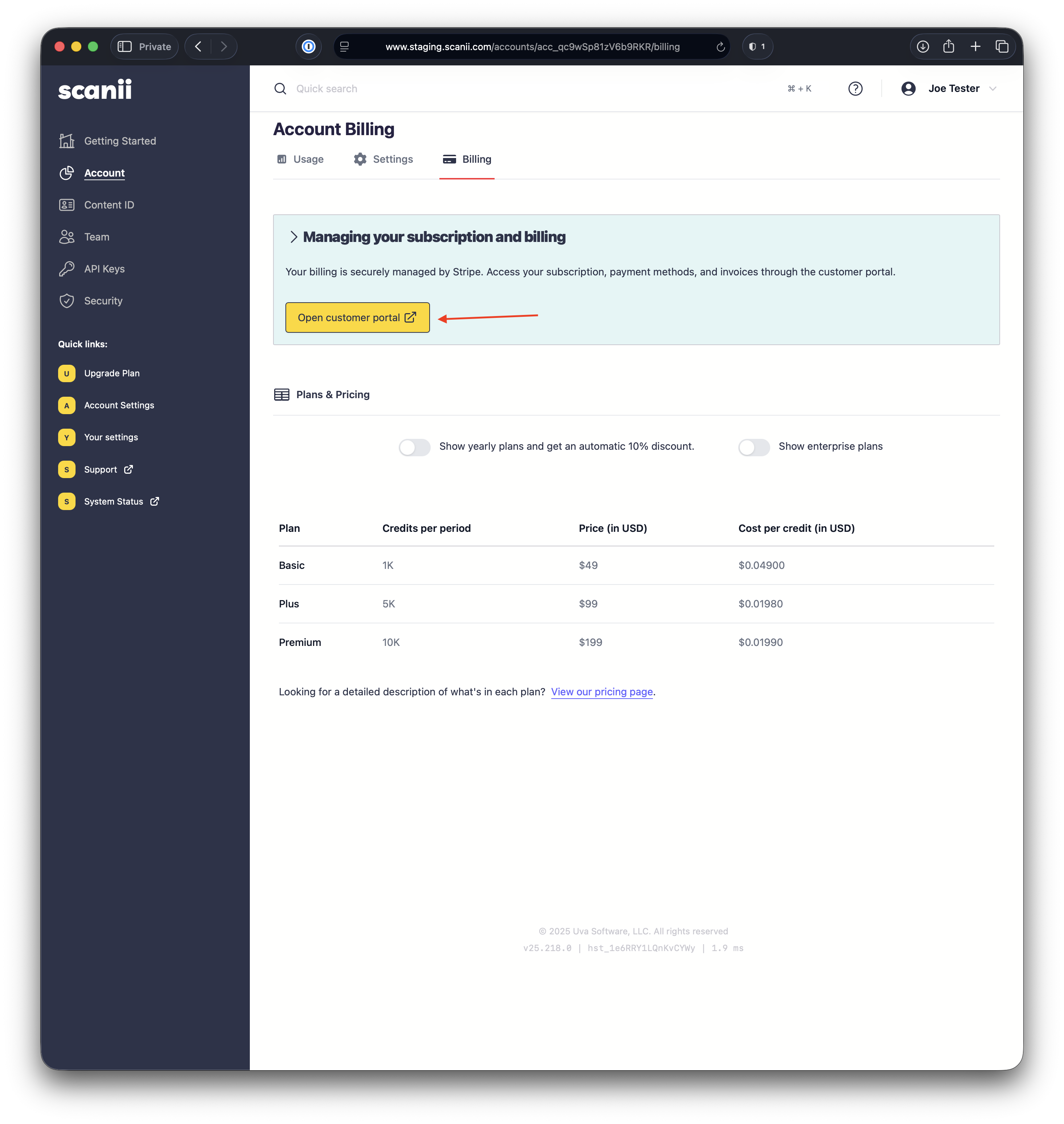The height and width of the screenshot is (1124, 1064).
Task: Follow the View our pricing page link
Action: tap(601, 692)
